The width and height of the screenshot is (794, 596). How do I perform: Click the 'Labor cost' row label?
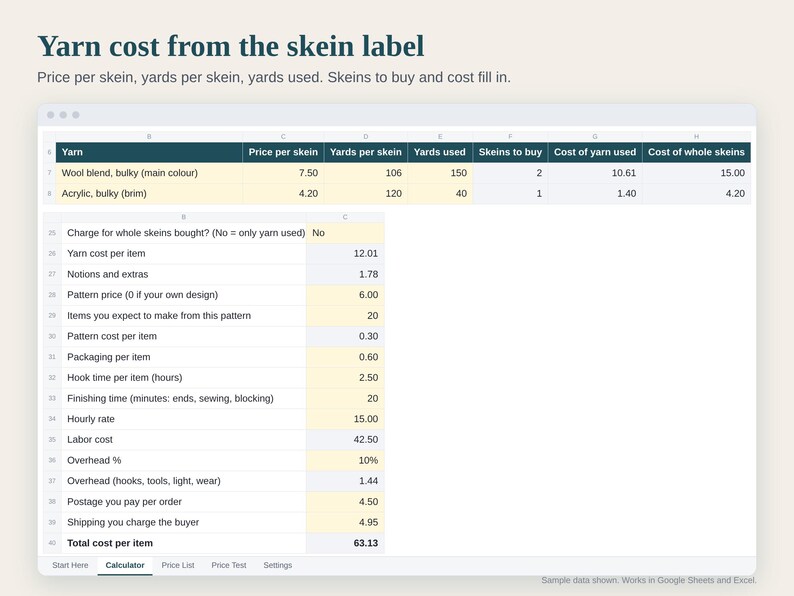[x=90, y=440]
